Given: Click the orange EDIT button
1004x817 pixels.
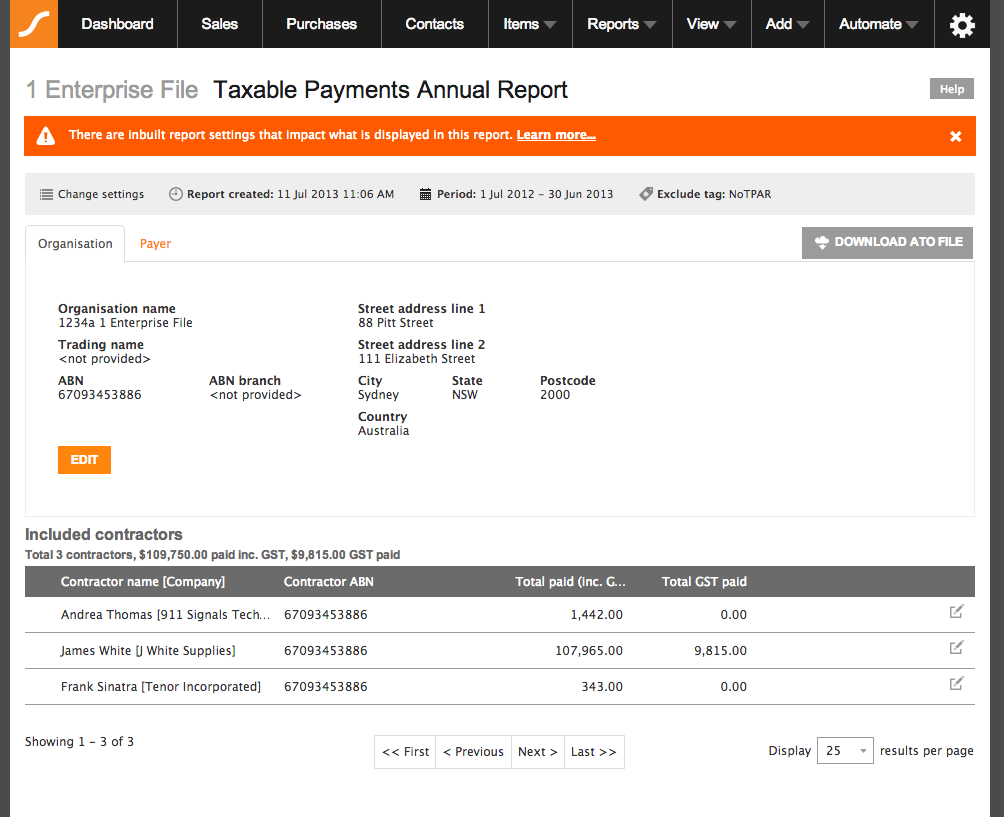Looking at the screenshot, I should click(x=85, y=460).
